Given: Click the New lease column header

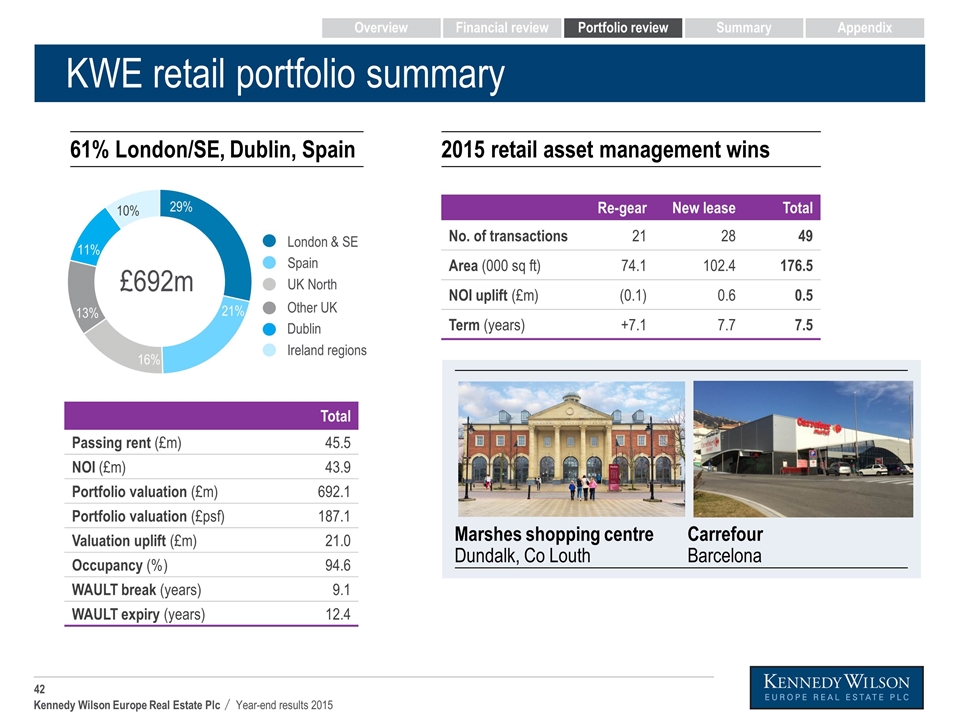Looking at the screenshot, I should pyautogui.click(x=703, y=208).
